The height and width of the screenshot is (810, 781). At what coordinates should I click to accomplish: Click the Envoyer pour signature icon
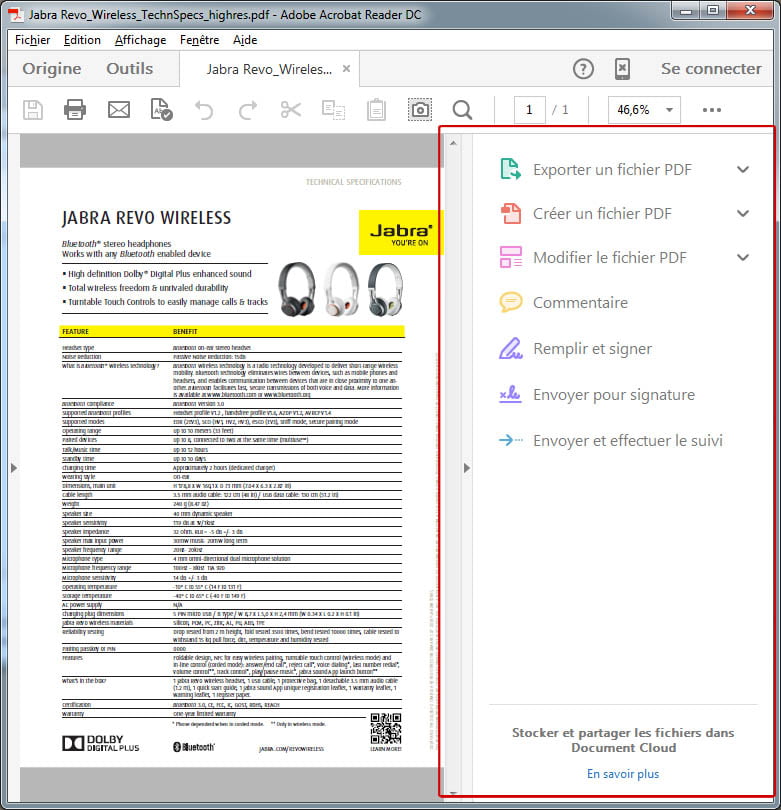510,394
